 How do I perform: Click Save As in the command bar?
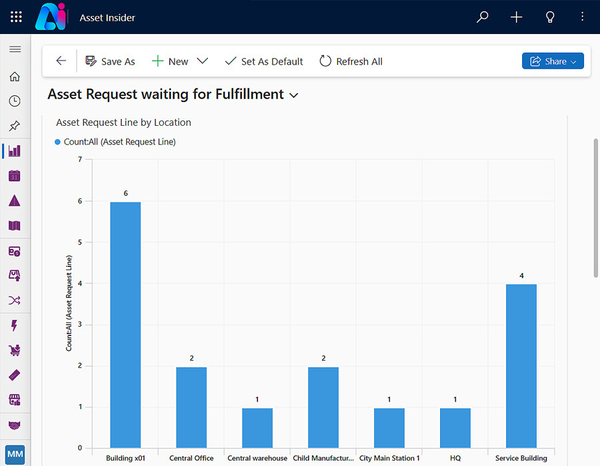tap(110, 61)
